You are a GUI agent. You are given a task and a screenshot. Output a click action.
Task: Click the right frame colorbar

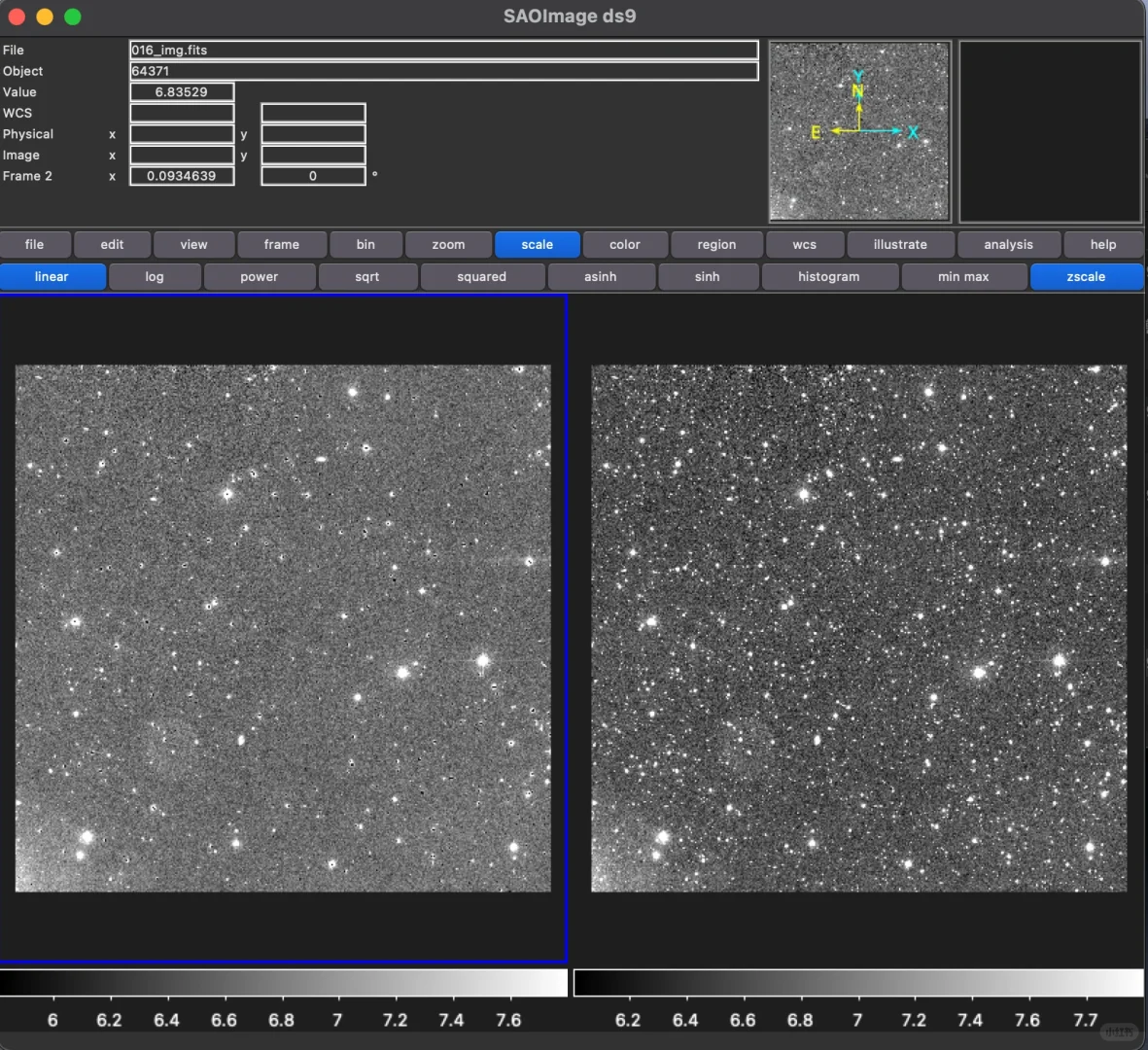coord(858,983)
